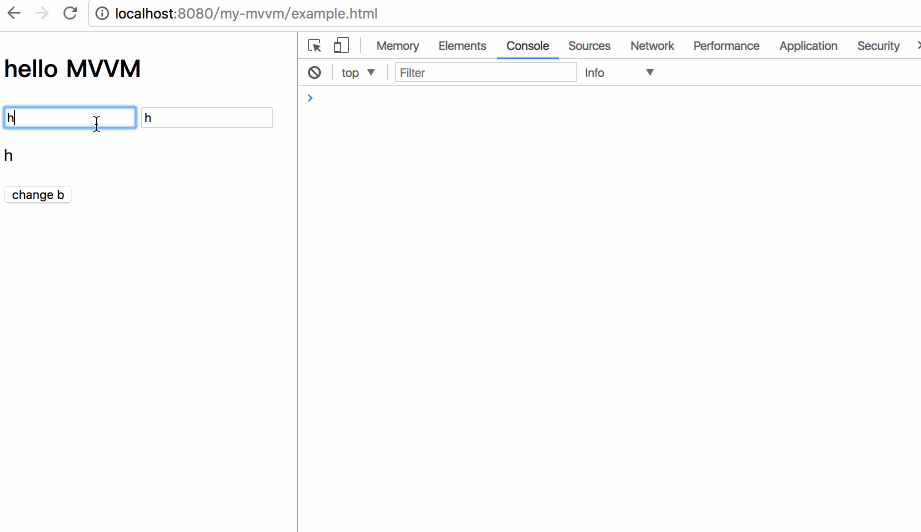921x532 pixels.
Task: Switch to the Memory tab
Action: (x=398, y=46)
